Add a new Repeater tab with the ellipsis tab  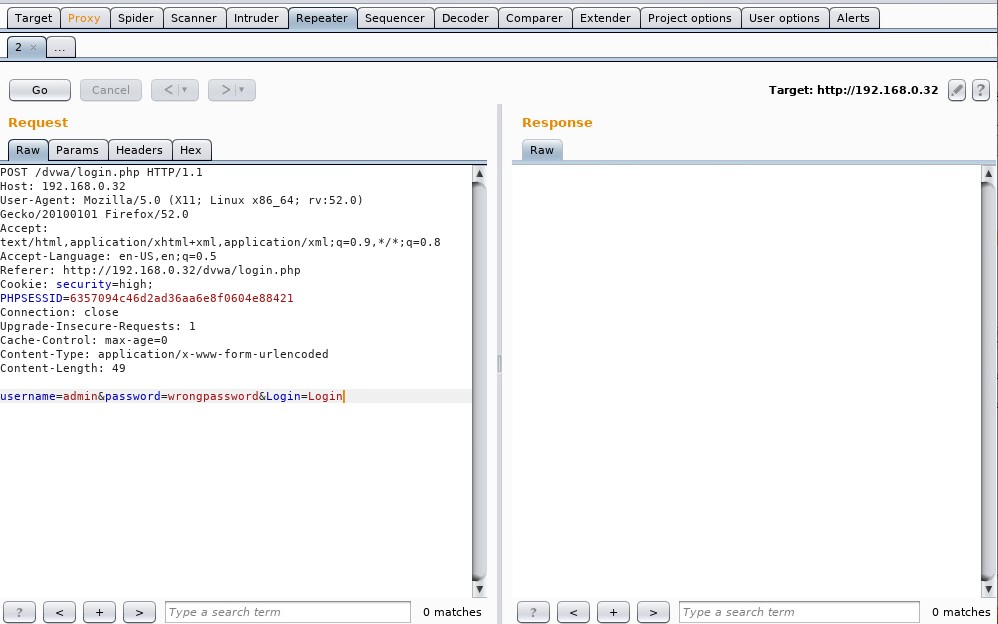pos(60,47)
